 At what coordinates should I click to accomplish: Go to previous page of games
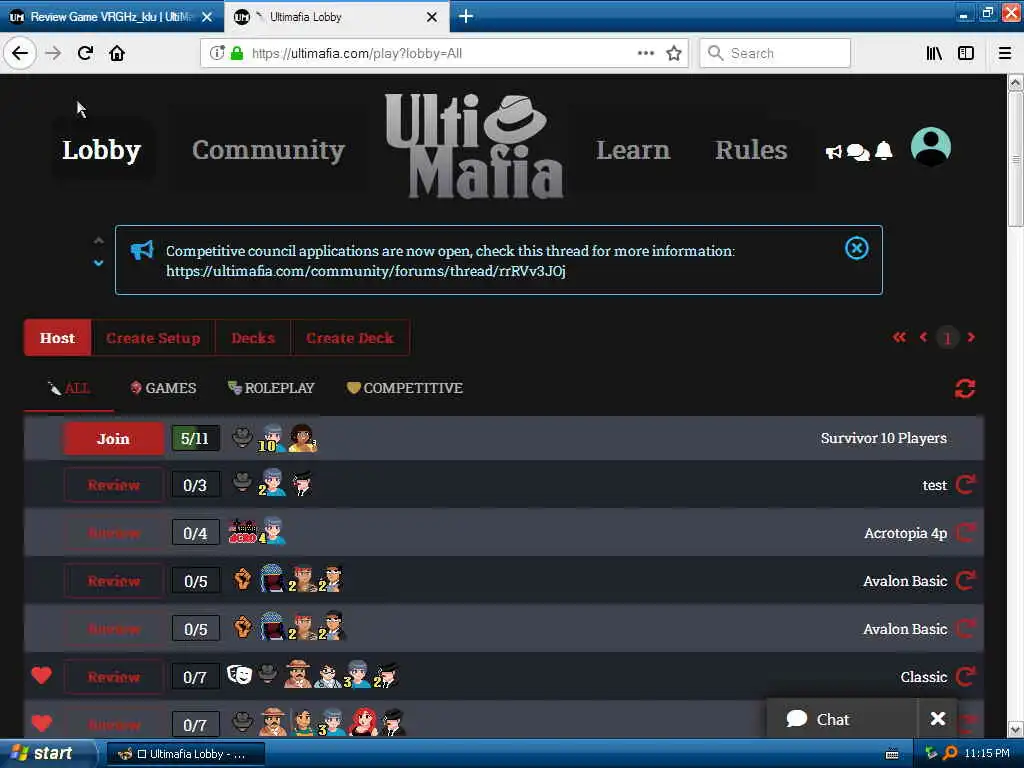(923, 337)
